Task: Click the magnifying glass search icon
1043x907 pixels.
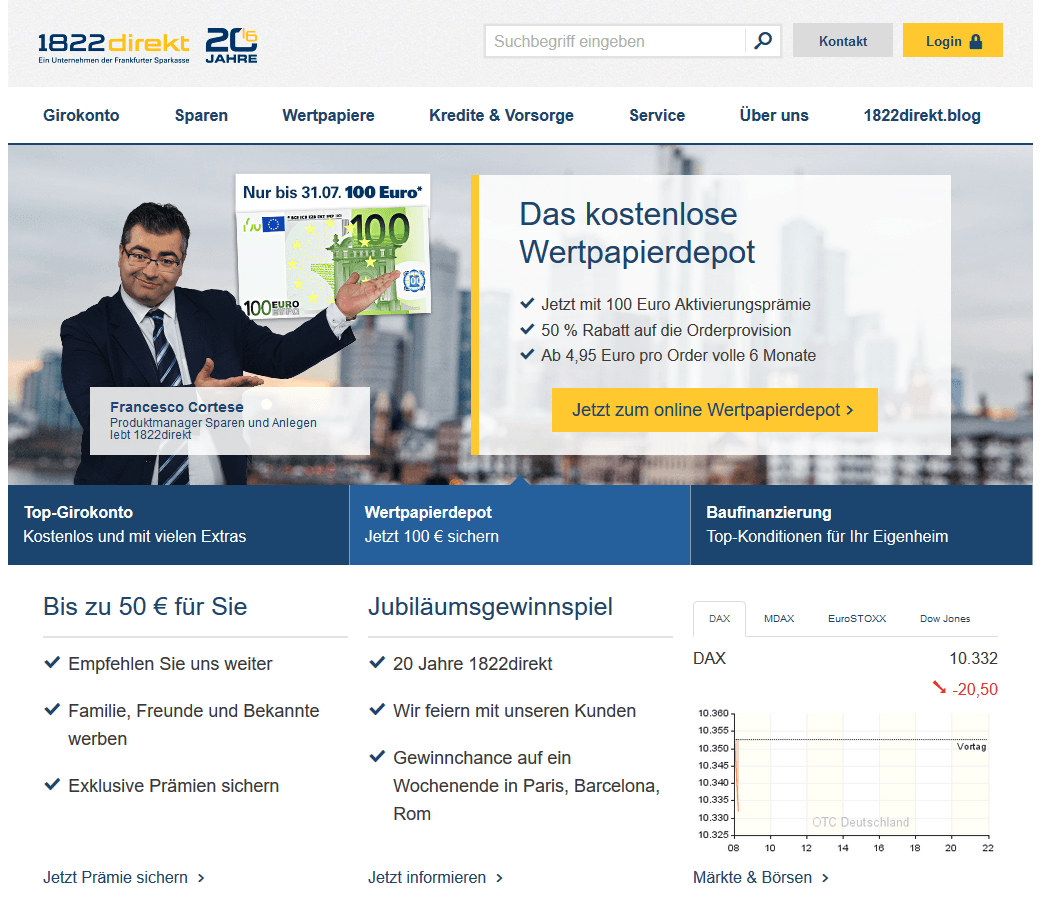Action: click(x=763, y=41)
